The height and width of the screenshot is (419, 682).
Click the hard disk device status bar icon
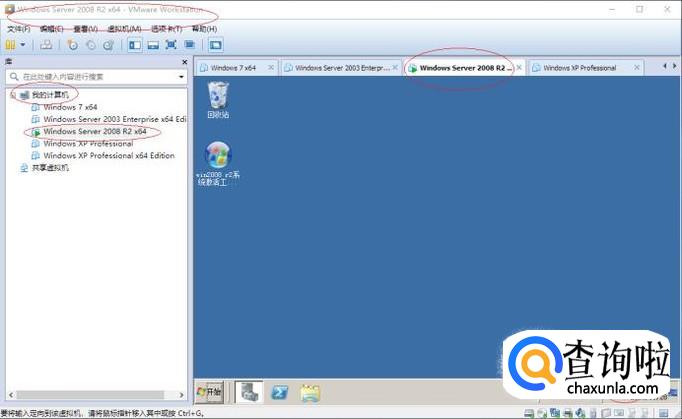(x=529, y=413)
